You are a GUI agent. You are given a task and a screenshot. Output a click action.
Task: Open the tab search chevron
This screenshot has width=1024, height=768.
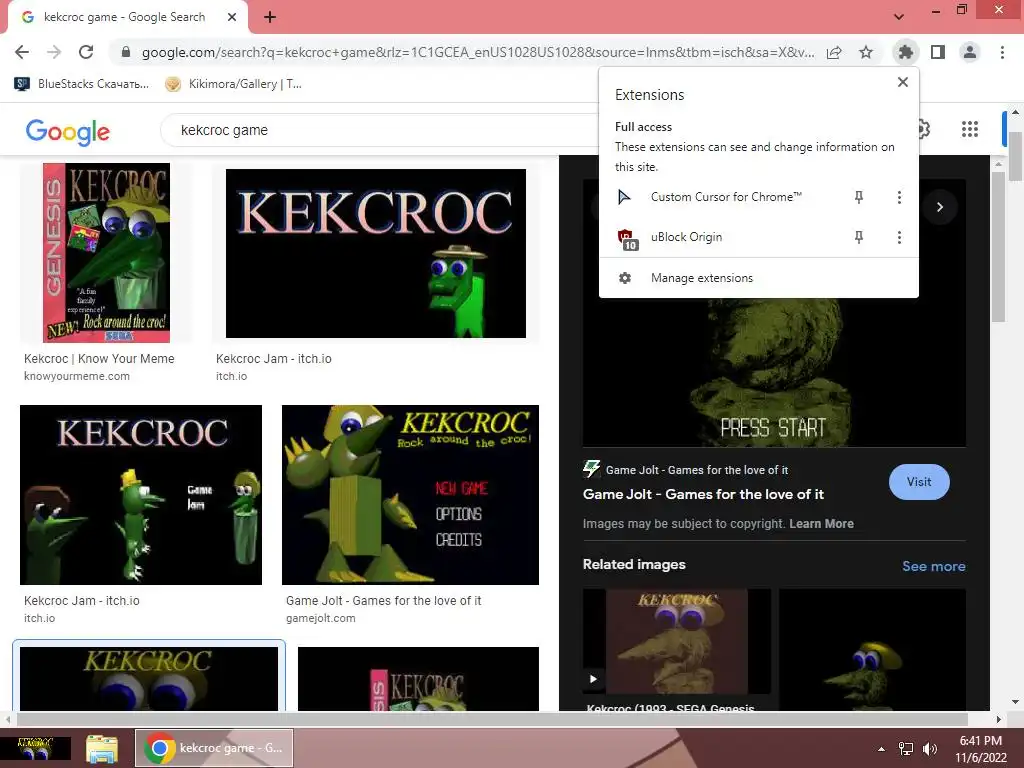(x=899, y=16)
